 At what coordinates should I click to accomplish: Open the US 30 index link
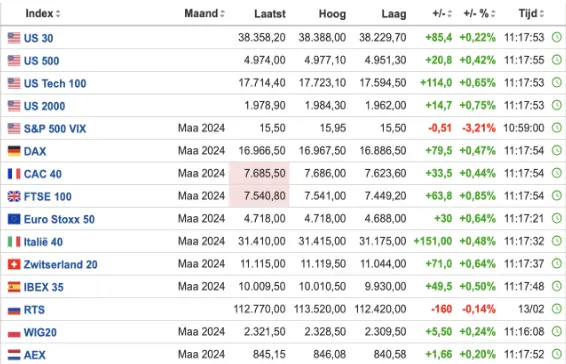(38, 38)
